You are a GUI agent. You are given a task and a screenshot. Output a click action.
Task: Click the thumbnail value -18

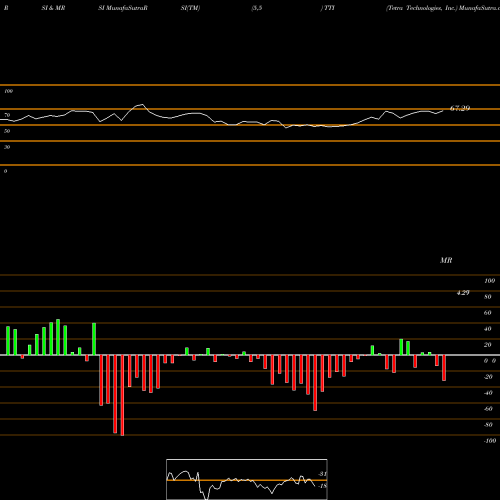323,486
